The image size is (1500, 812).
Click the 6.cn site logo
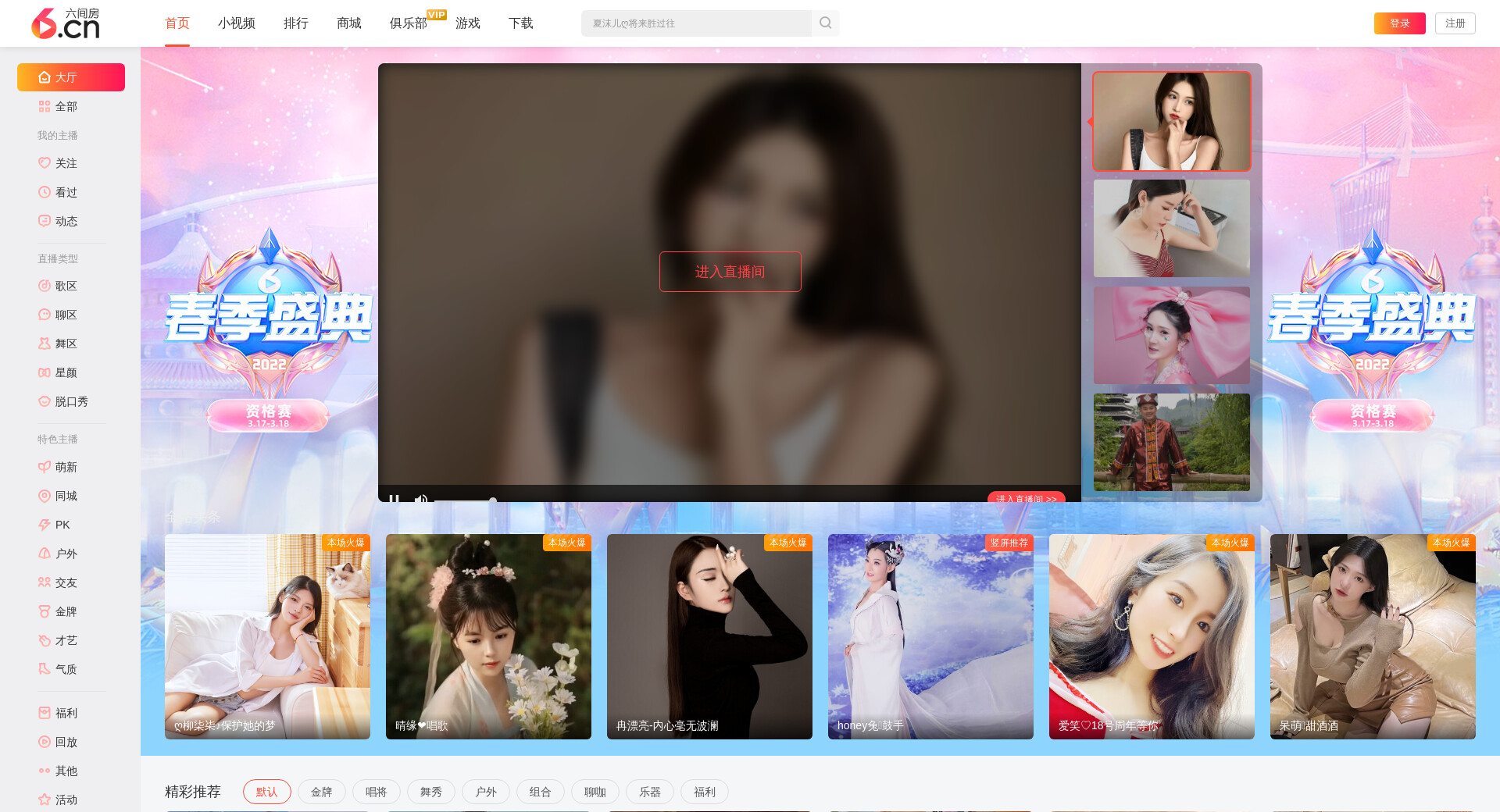tap(66, 23)
